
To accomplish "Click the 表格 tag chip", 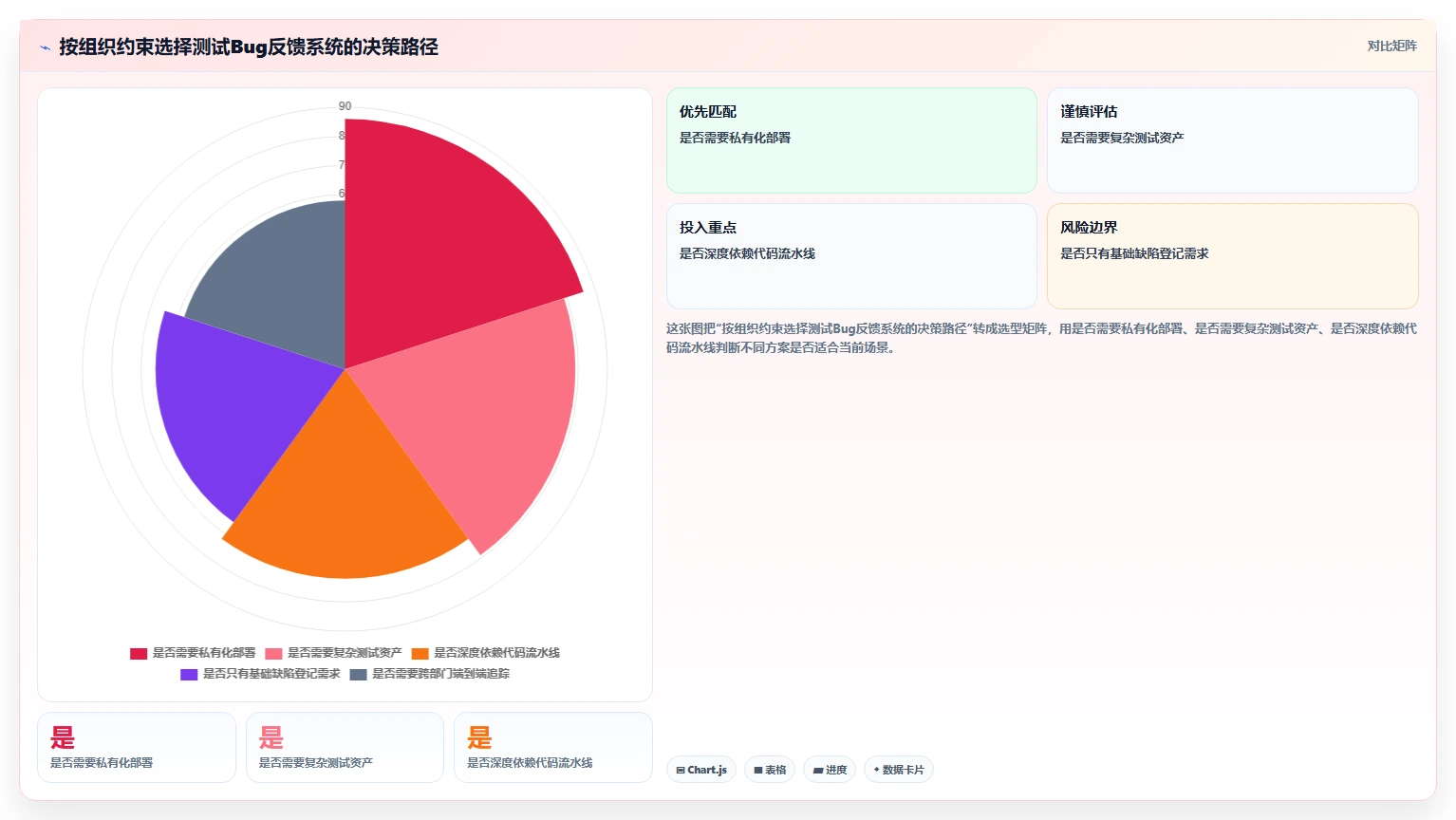I will (770, 770).
